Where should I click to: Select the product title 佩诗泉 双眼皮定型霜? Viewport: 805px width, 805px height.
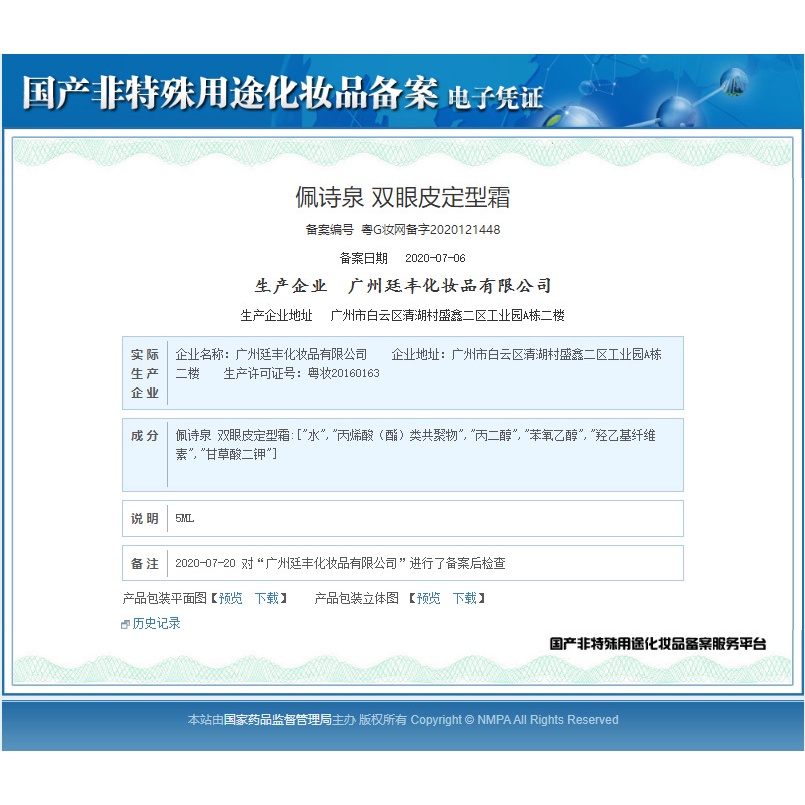pos(402,197)
